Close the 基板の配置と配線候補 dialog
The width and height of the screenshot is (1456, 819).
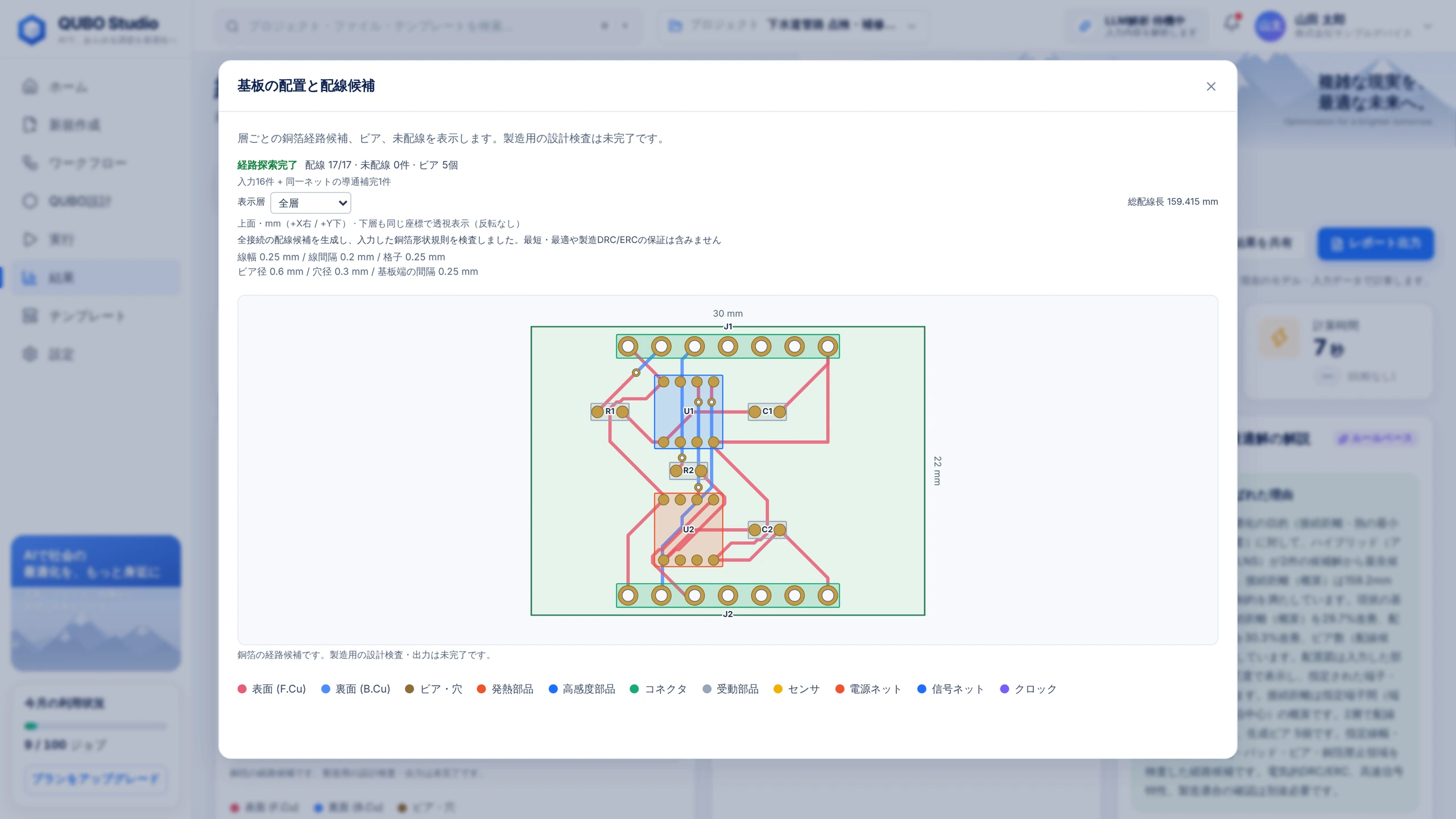[x=1211, y=86]
